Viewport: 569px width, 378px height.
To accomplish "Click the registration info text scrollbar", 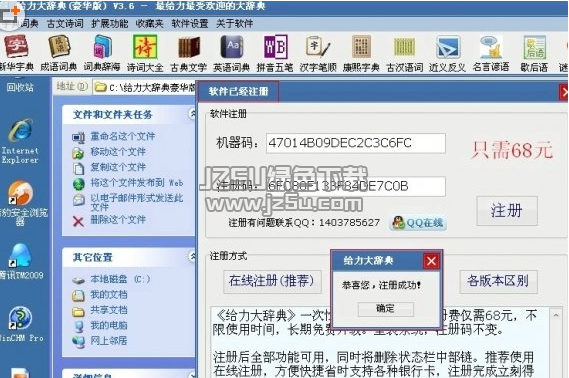I will [556, 342].
